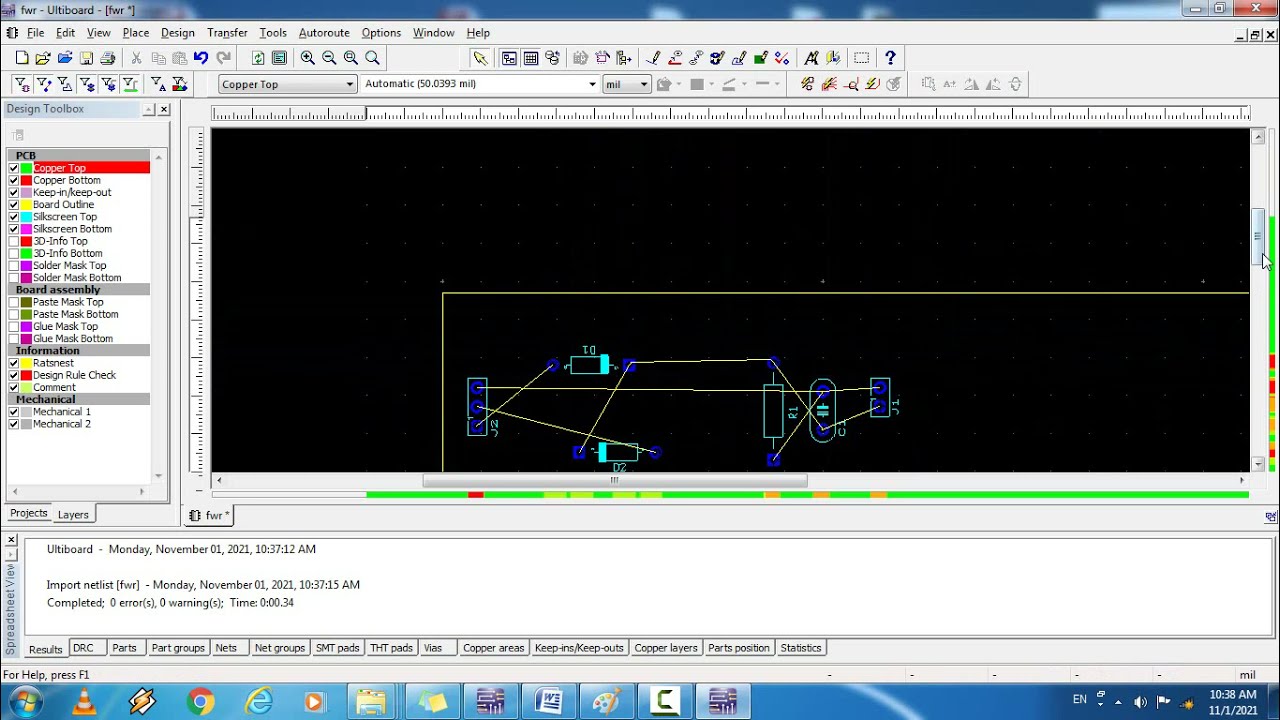
Task: Toggle Keep-in/keep-out layer checkbox
Action: point(14,192)
